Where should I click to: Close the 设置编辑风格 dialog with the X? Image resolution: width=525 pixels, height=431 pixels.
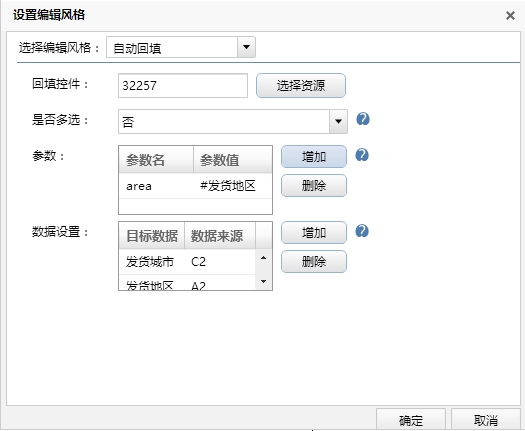point(510,15)
